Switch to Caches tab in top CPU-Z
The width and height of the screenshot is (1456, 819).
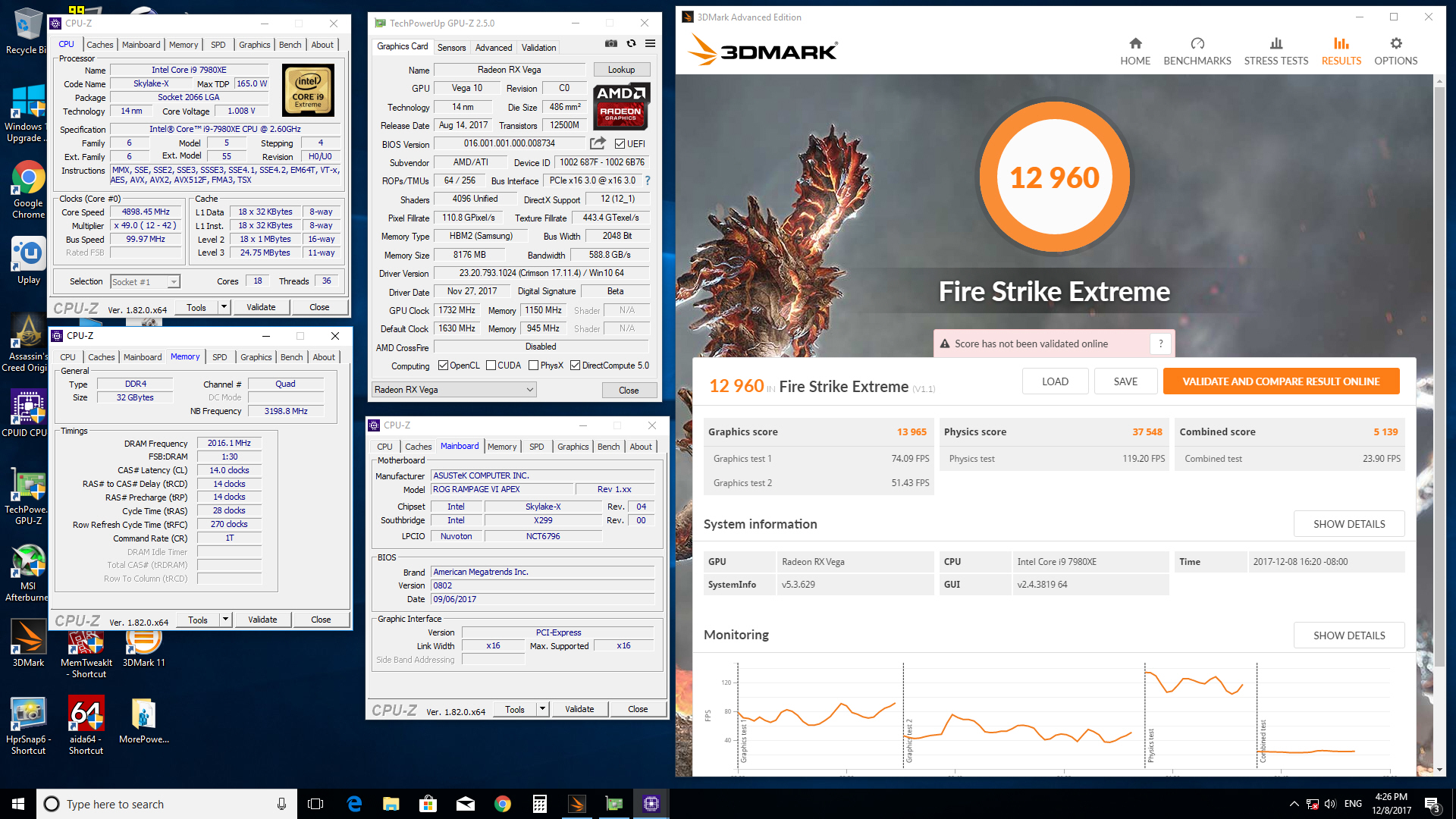tap(99, 45)
